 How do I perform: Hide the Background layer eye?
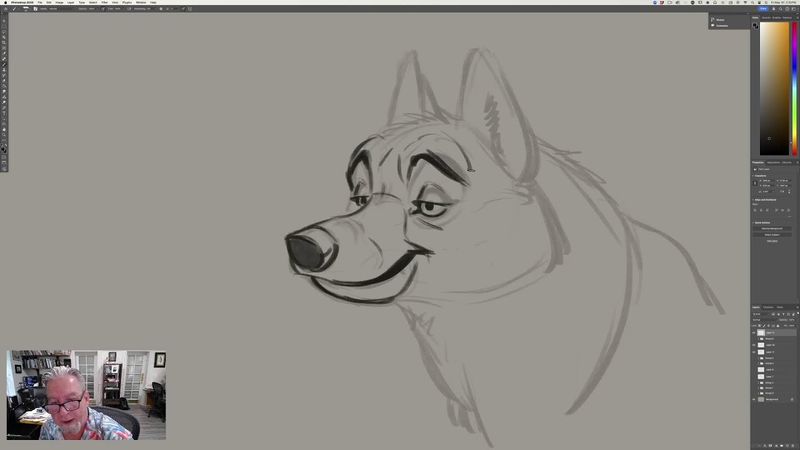pos(754,399)
